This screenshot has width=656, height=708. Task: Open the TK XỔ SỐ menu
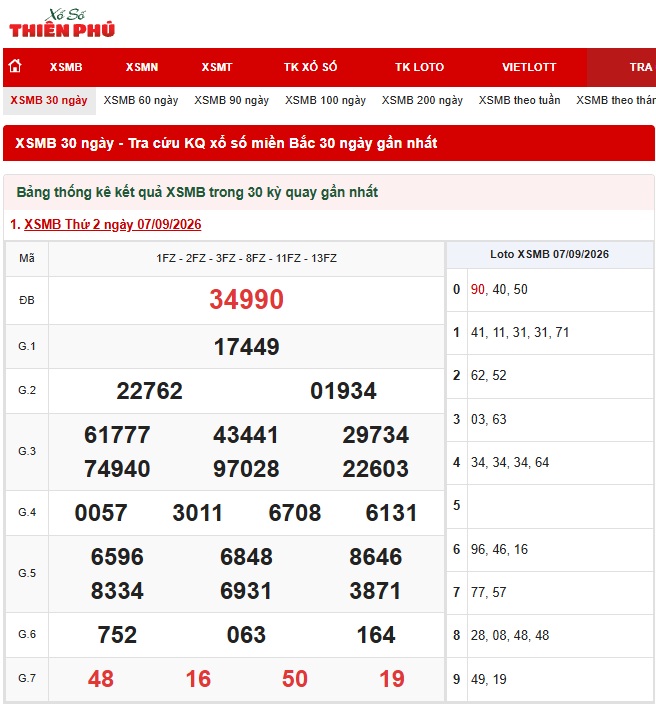311,67
